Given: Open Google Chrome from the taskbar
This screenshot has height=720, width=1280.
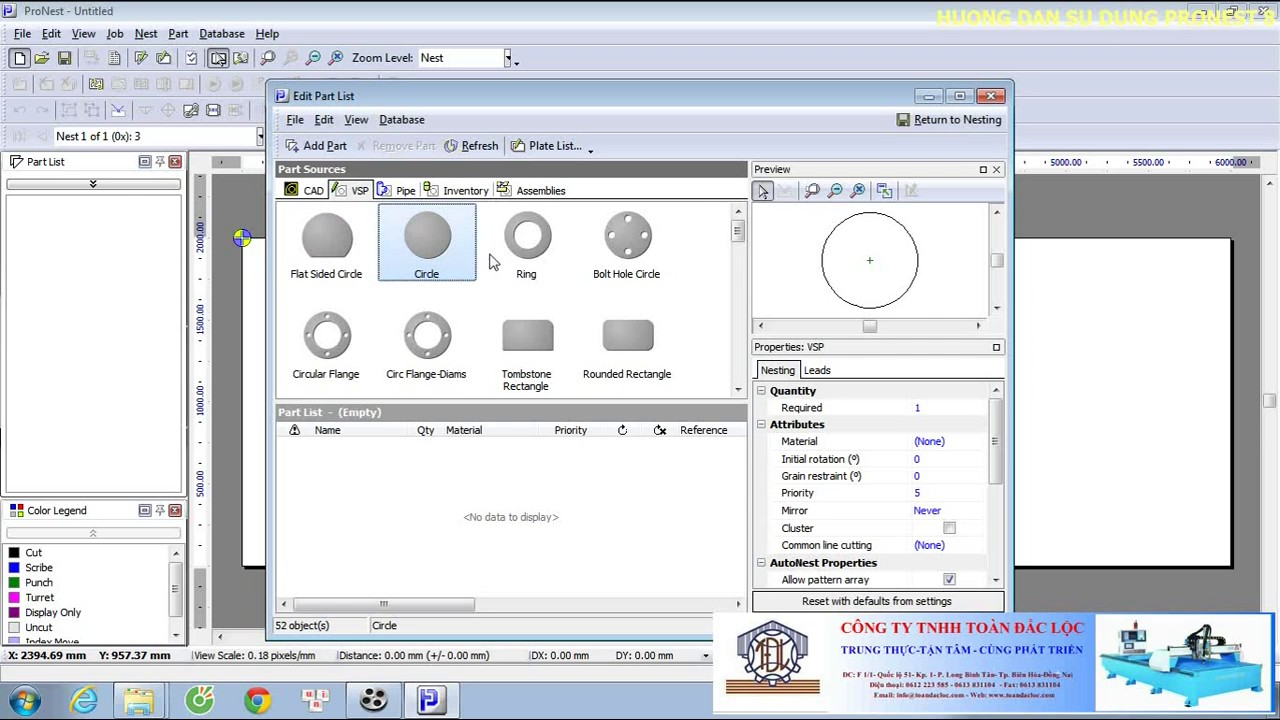Looking at the screenshot, I should pos(257,700).
